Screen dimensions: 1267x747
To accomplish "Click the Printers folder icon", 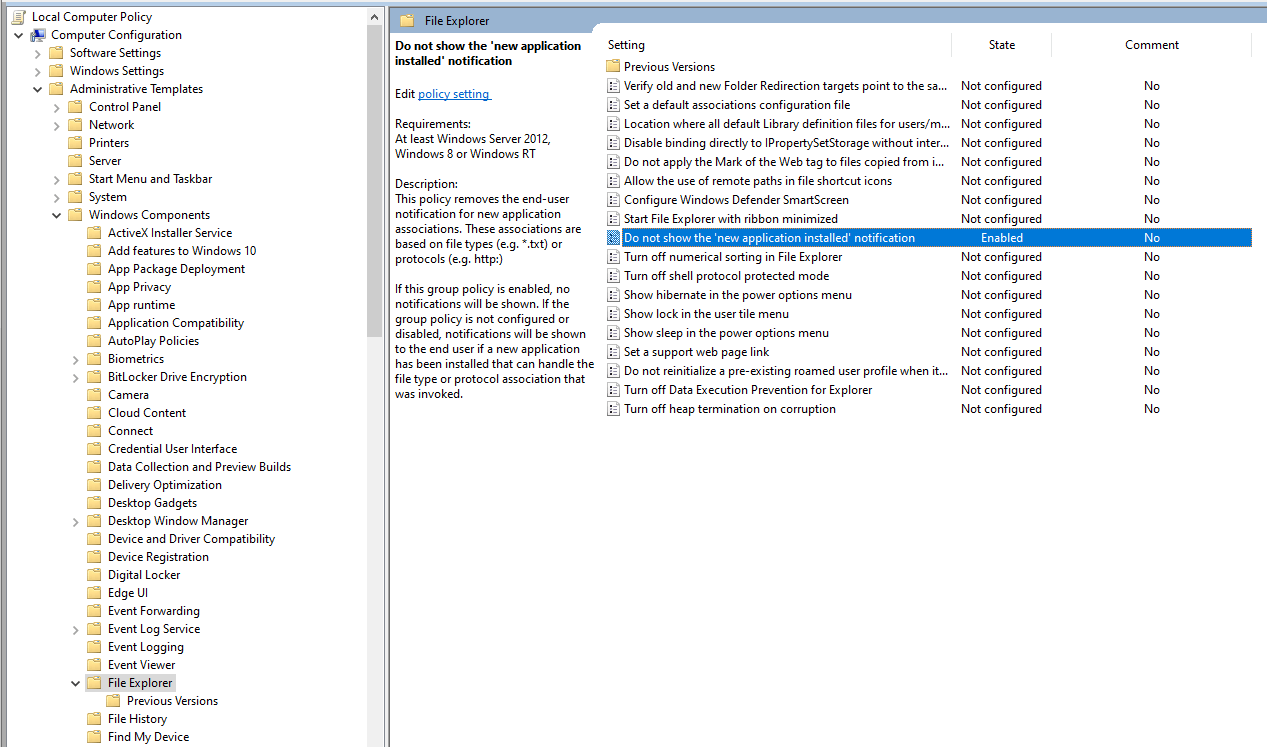I will pyautogui.click(x=76, y=143).
